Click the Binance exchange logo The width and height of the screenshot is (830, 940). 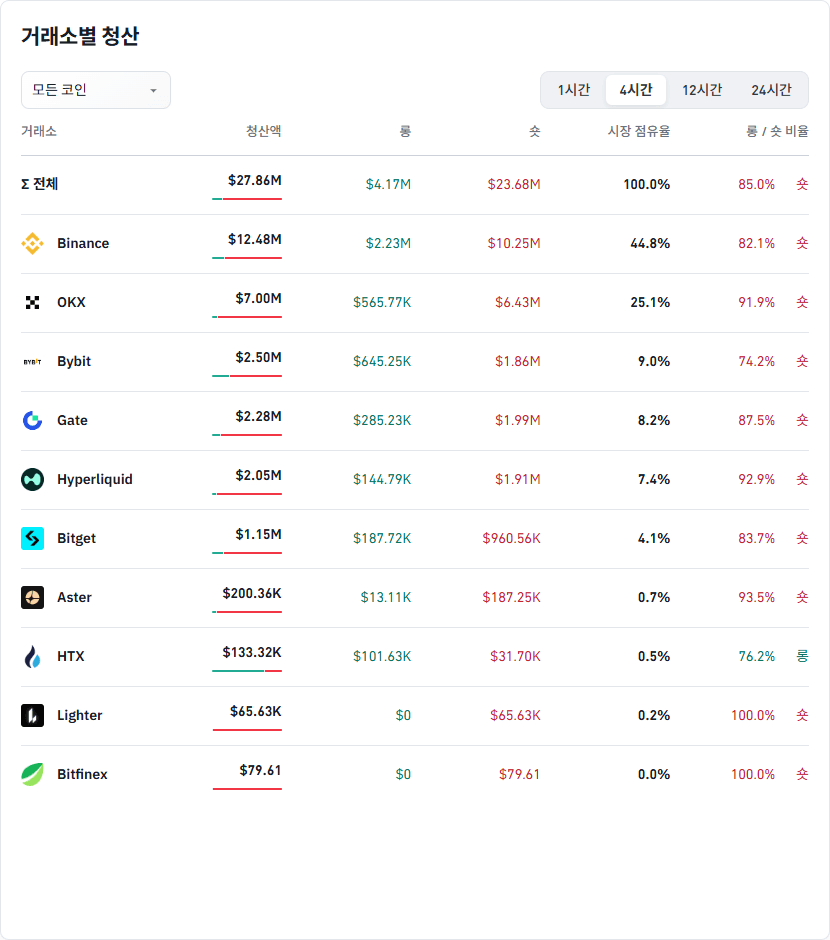tap(32, 243)
